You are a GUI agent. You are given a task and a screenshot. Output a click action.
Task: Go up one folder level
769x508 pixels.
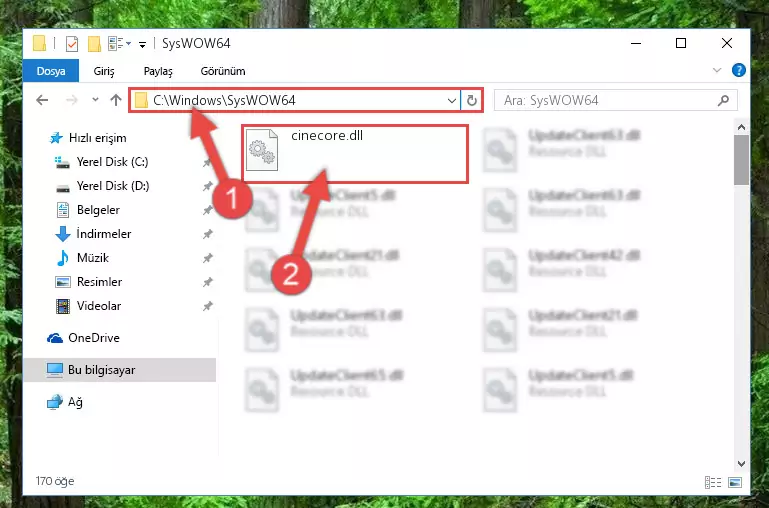point(116,101)
